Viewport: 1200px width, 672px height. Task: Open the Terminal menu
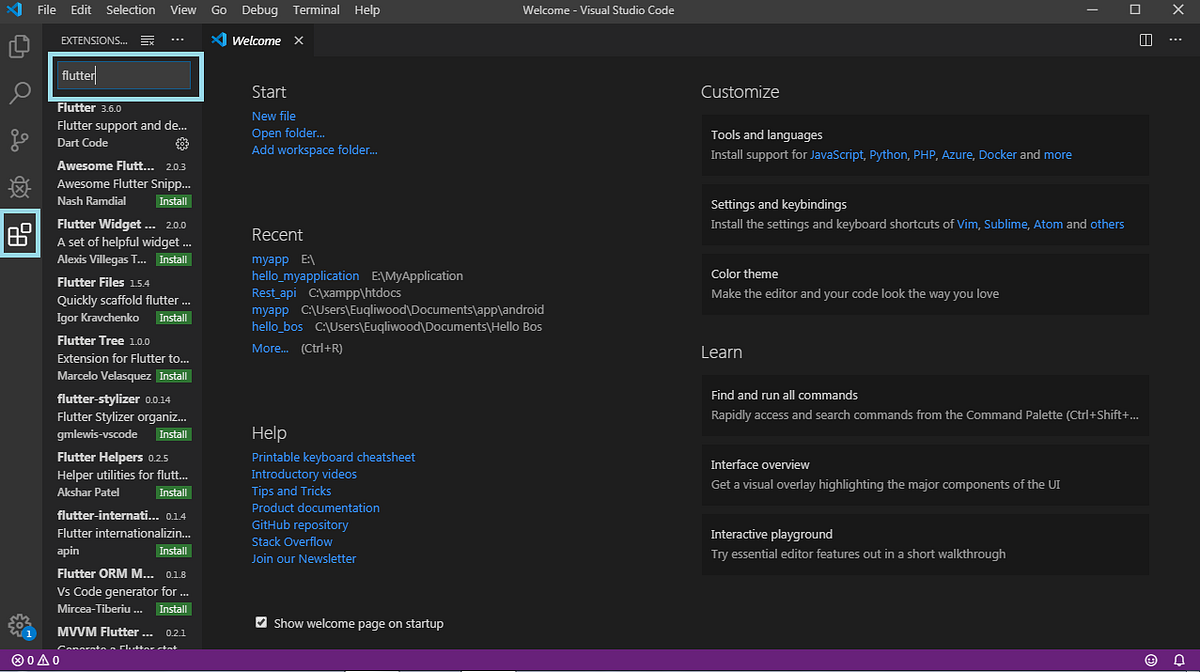coord(316,10)
